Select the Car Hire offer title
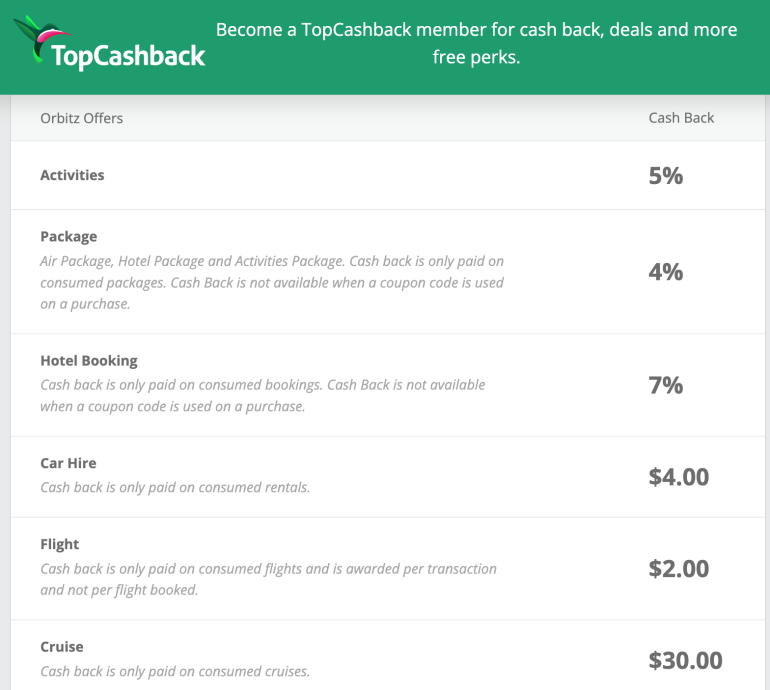Image resolution: width=770 pixels, height=690 pixels. click(x=68, y=464)
